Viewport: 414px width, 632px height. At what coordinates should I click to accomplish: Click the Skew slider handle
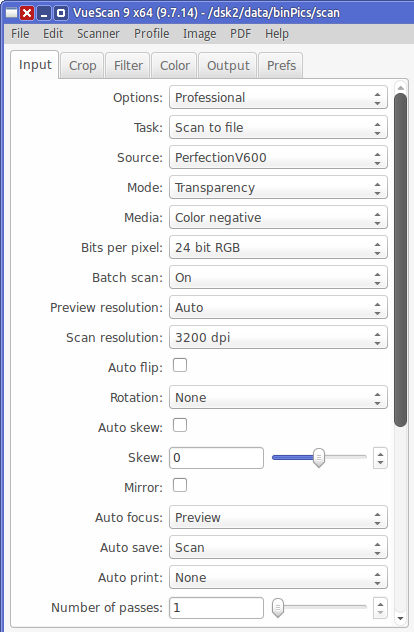319,458
